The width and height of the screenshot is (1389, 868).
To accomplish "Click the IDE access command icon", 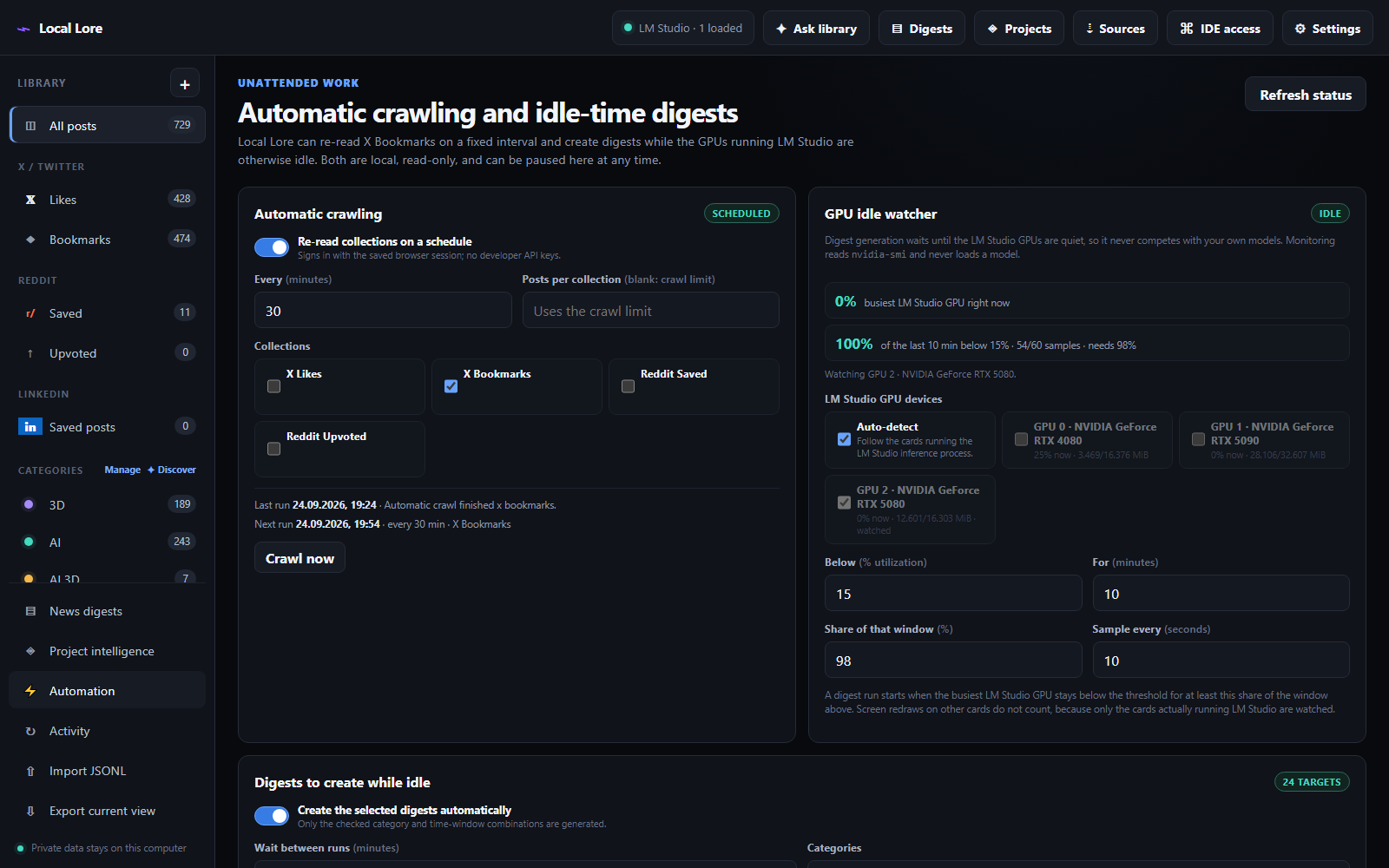I will [x=1187, y=29].
